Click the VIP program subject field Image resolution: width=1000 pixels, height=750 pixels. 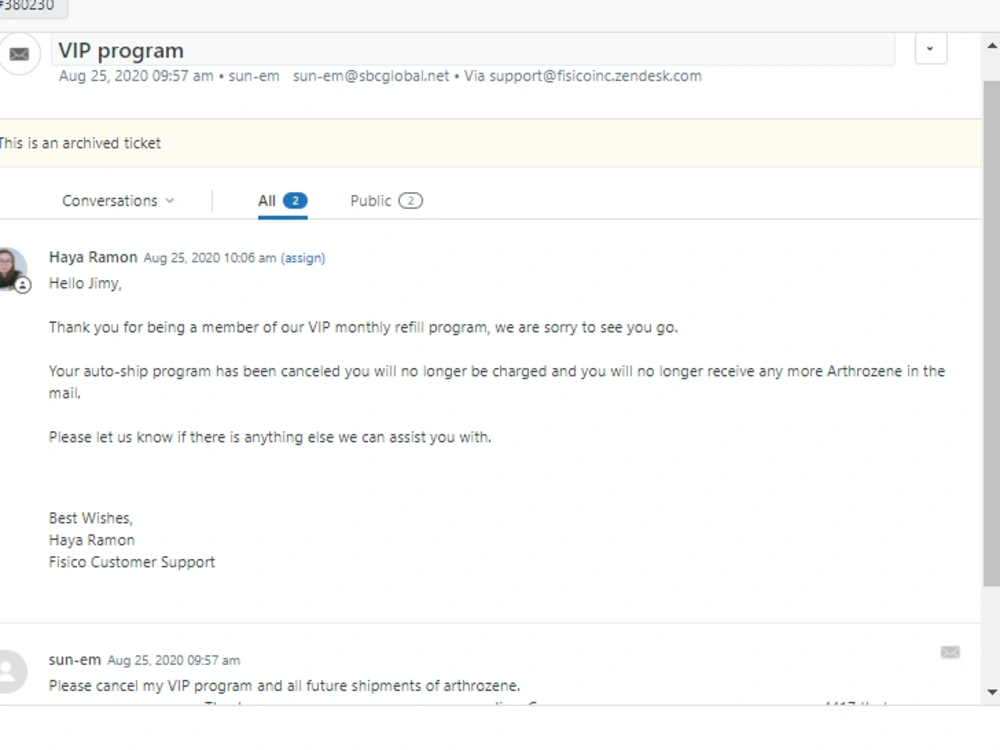473,50
